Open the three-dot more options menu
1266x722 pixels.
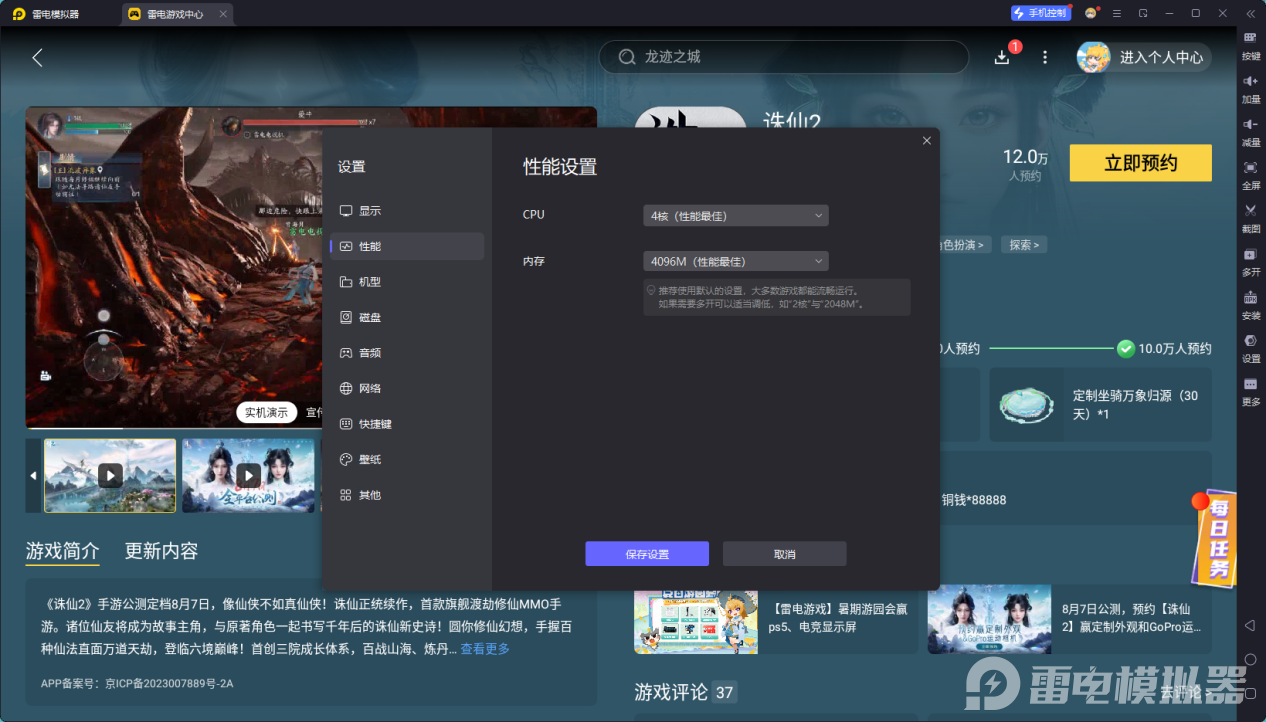coord(1044,57)
